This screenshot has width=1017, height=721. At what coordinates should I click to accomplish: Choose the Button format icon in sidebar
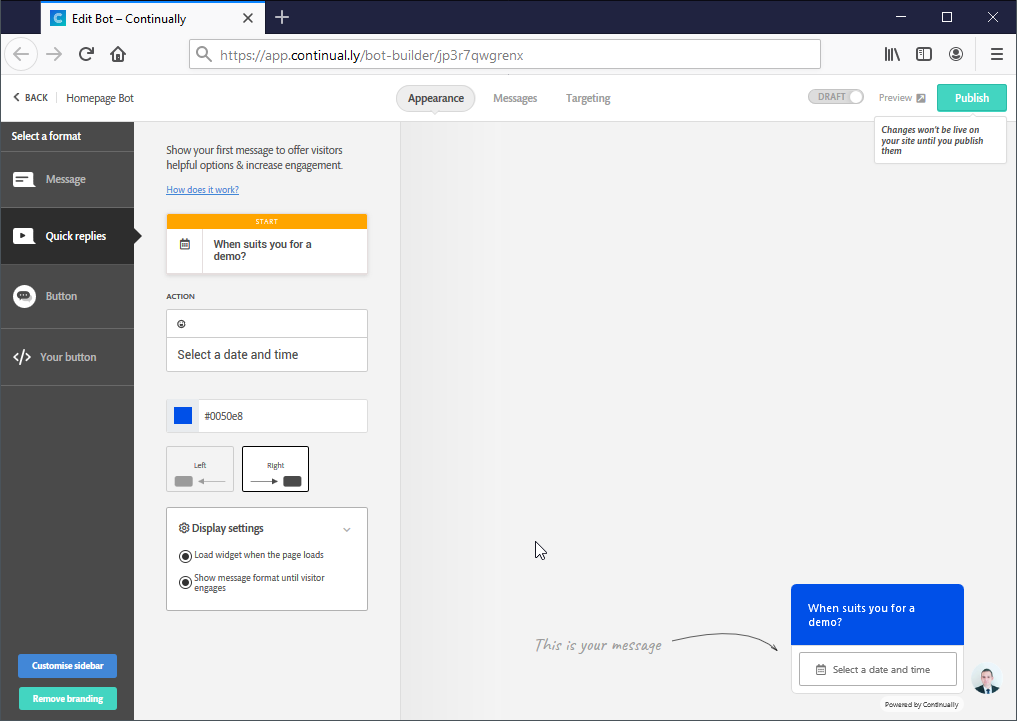[x=23, y=295]
